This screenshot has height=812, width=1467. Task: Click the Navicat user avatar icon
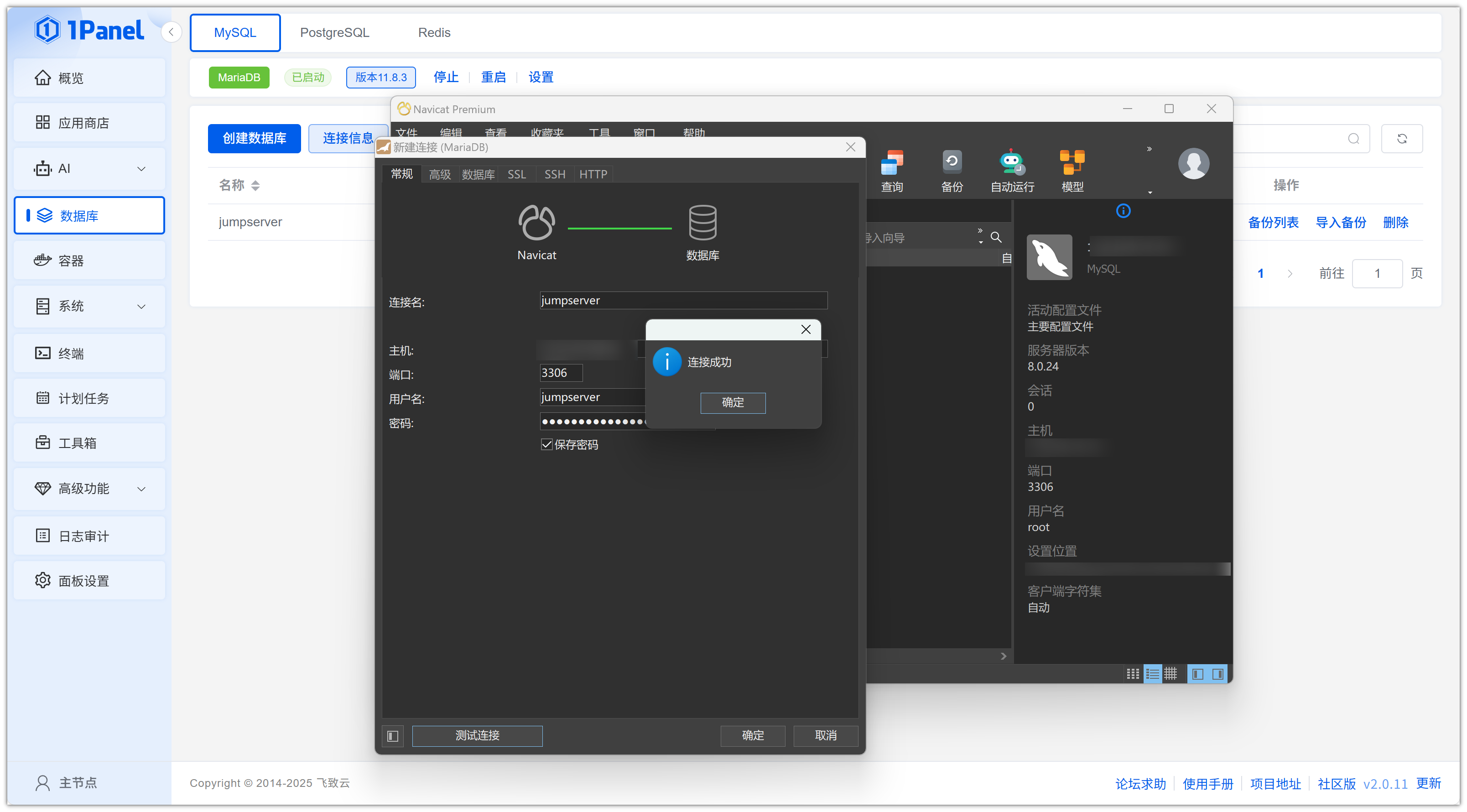tap(1193, 164)
